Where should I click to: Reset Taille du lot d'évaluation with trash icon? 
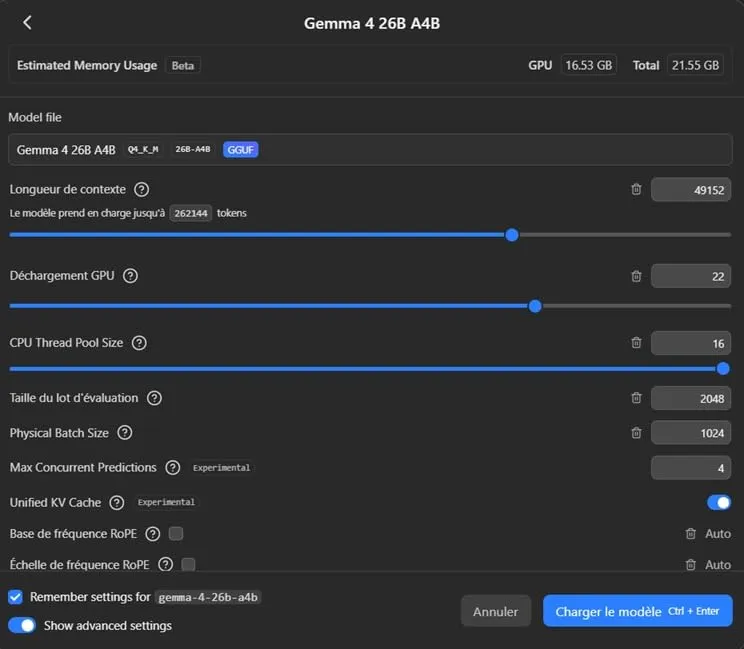[x=636, y=398]
